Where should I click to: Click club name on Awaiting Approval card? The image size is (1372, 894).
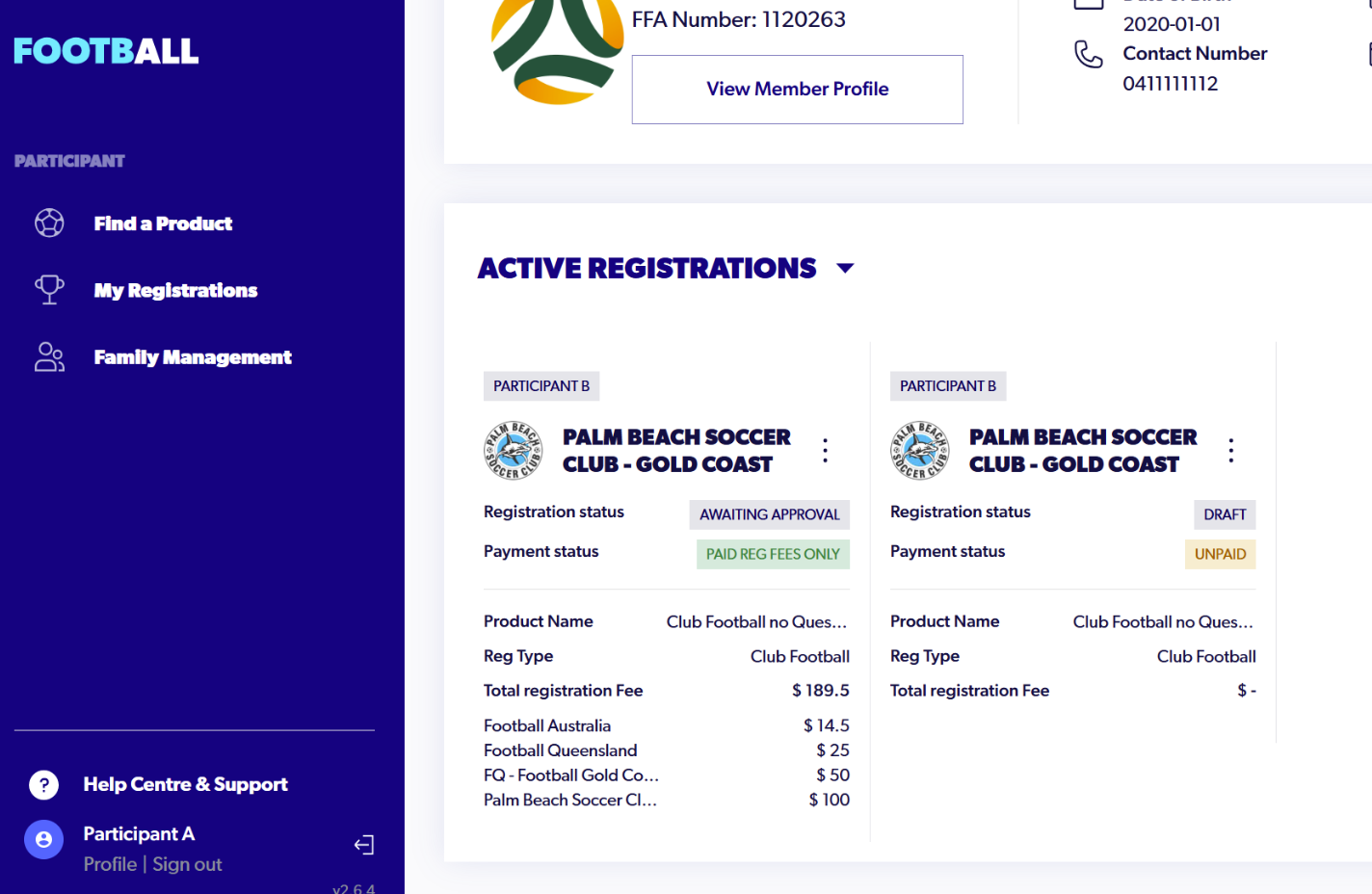click(676, 451)
